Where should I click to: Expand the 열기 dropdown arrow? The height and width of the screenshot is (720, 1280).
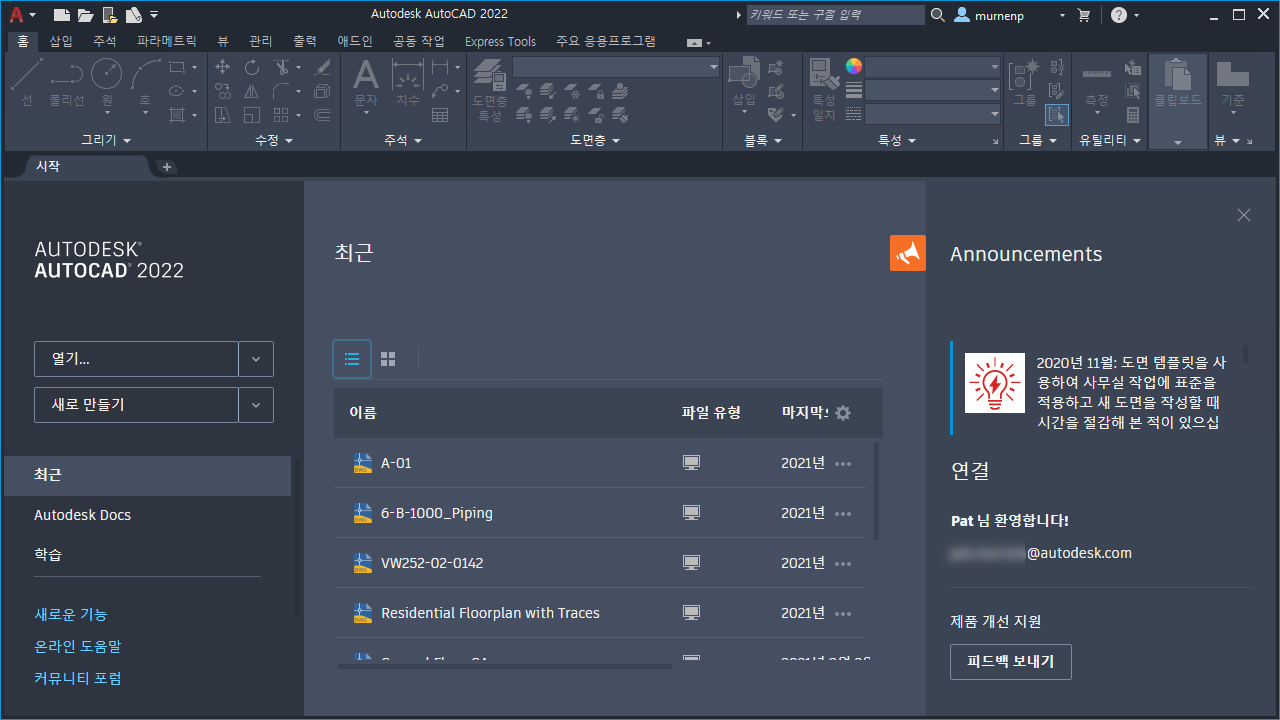coord(256,359)
